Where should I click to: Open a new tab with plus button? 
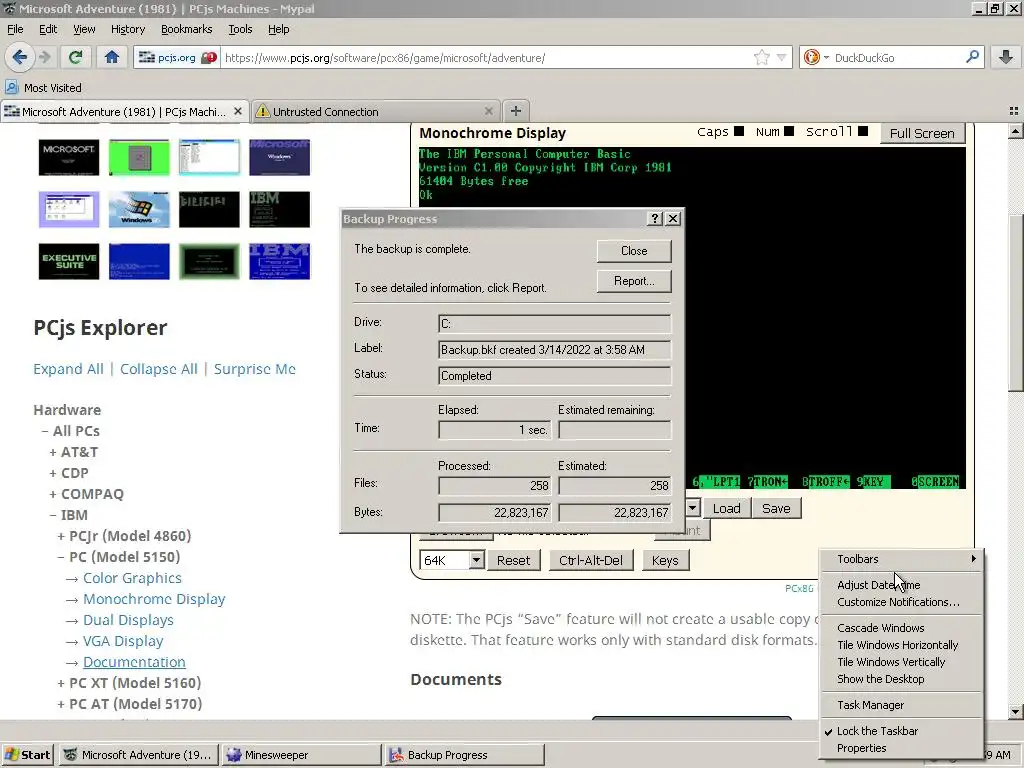click(515, 111)
